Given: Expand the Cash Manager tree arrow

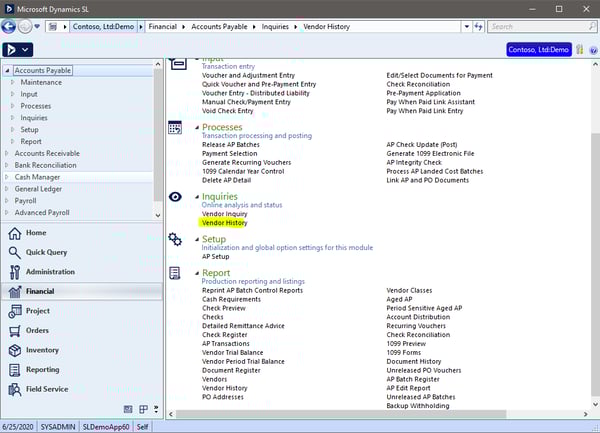Looking at the screenshot, I should click(7, 177).
